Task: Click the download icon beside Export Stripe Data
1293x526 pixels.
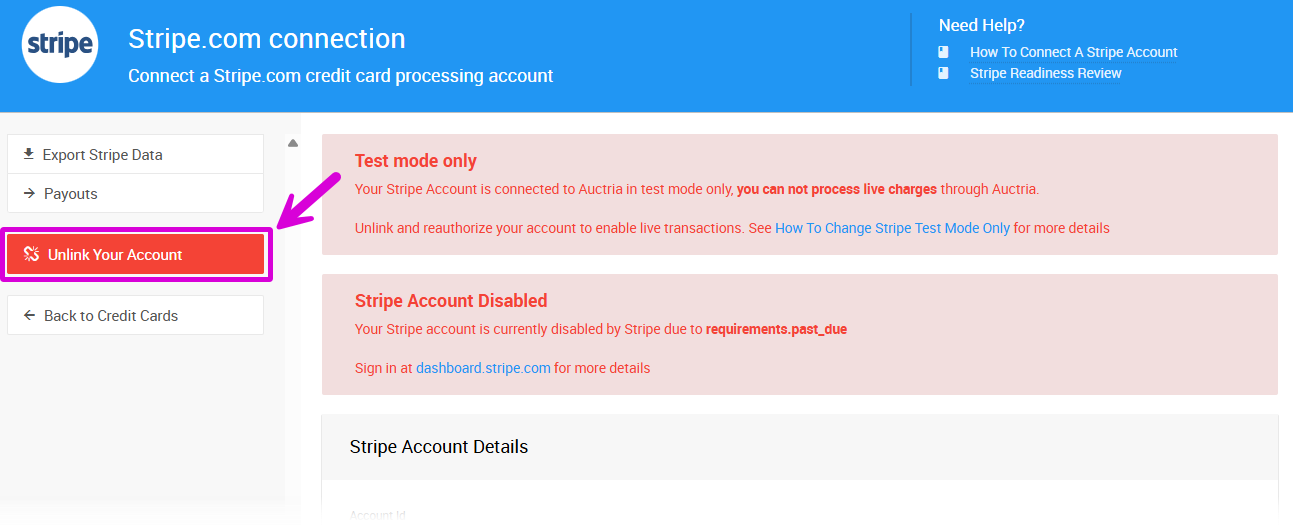Action: [x=29, y=154]
